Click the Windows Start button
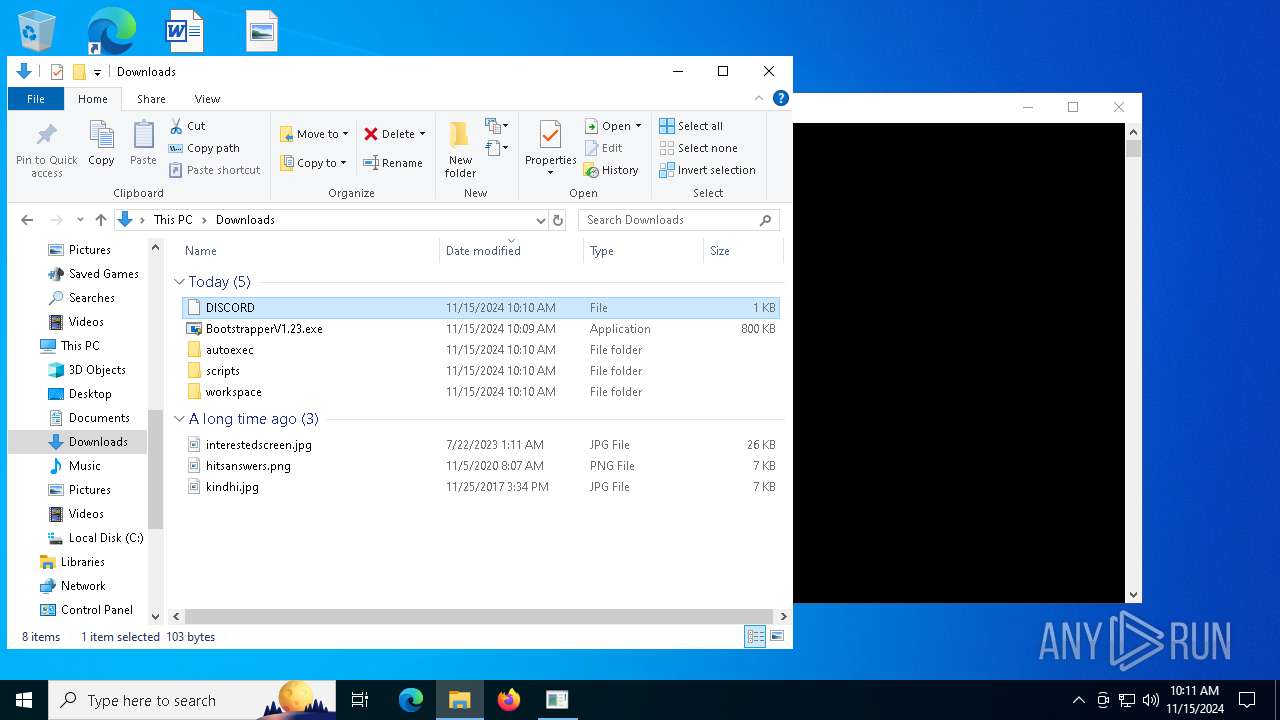 [x=24, y=700]
